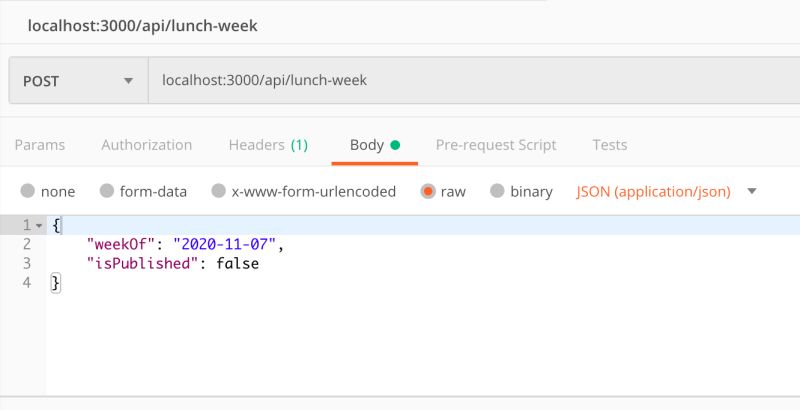Viewport: 800px width, 410px height.
Task: Open the Tests tab
Action: [x=610, y=145]
